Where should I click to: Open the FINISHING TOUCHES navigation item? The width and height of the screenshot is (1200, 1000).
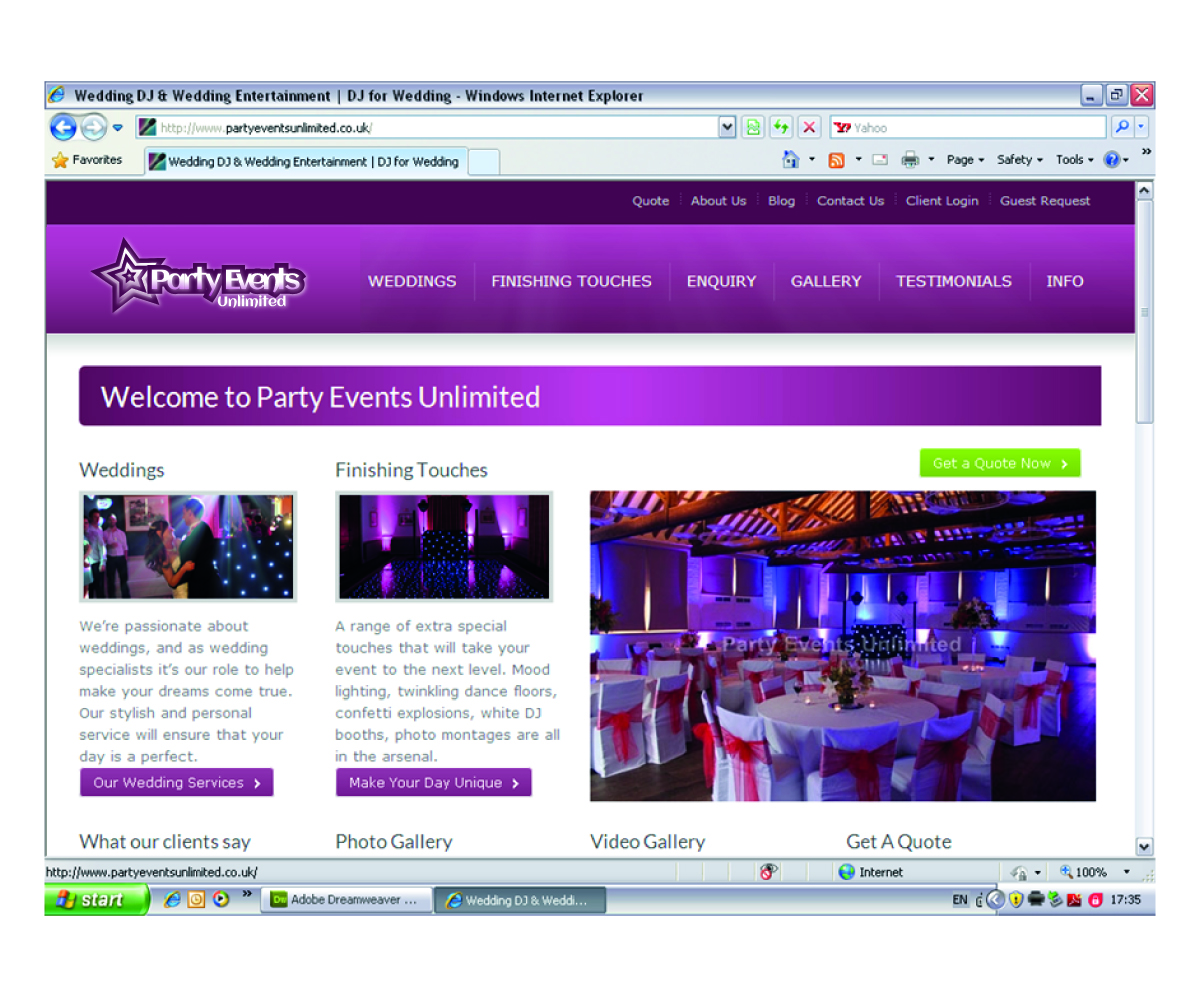571,281
